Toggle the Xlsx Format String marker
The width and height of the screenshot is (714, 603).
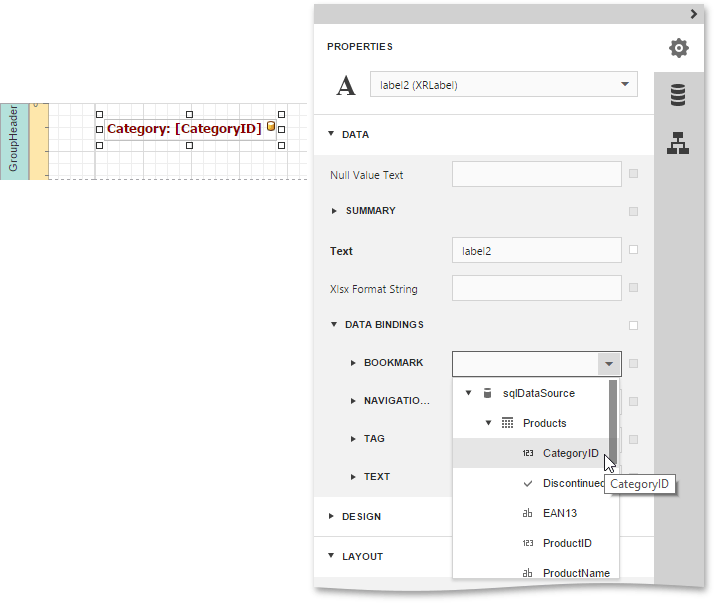point(633,287)
